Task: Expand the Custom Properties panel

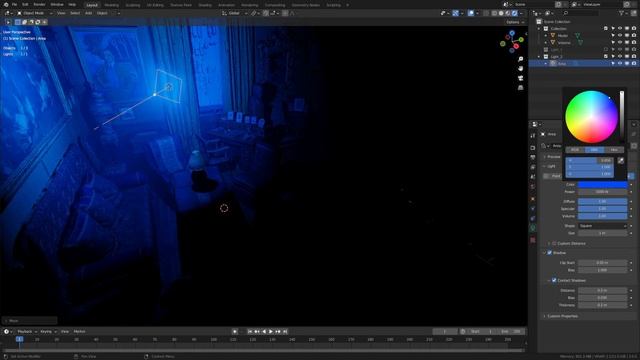Action: click(x=544, y=316)
